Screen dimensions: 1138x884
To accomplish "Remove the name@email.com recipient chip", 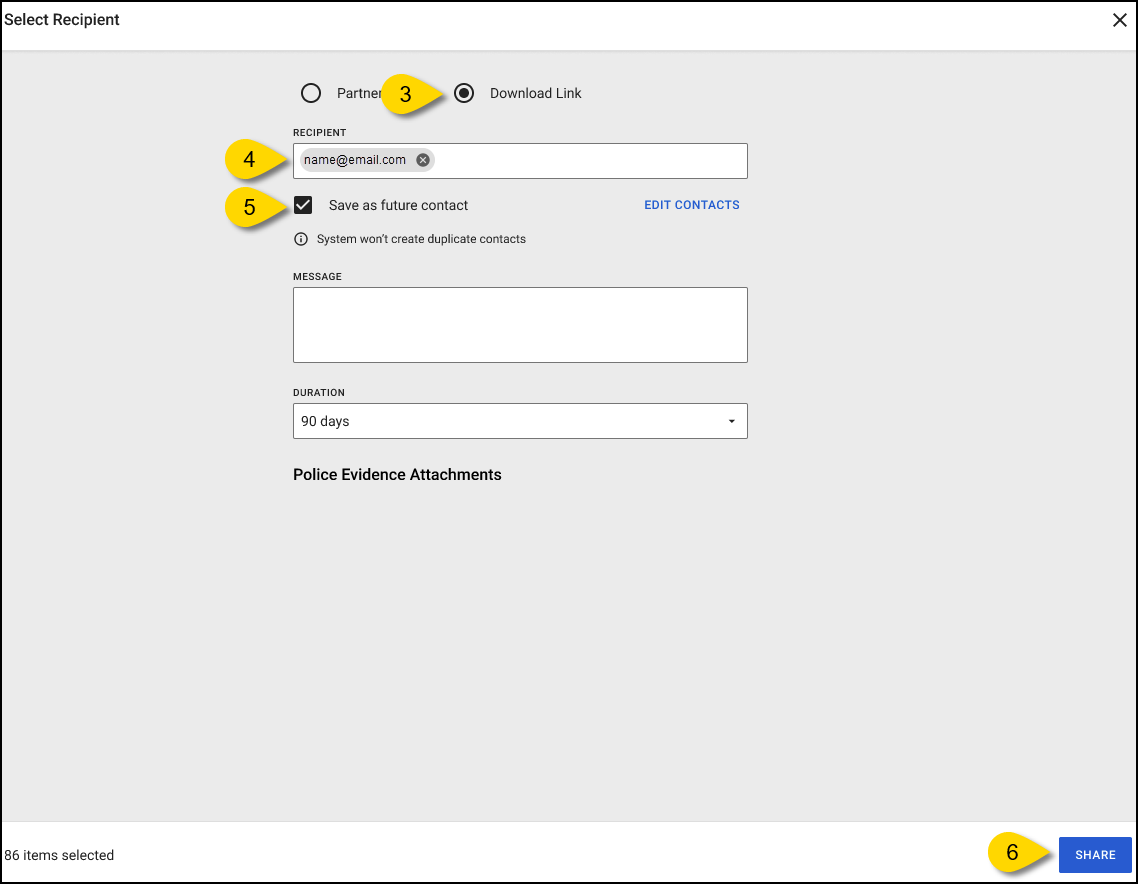I will 423,160.
